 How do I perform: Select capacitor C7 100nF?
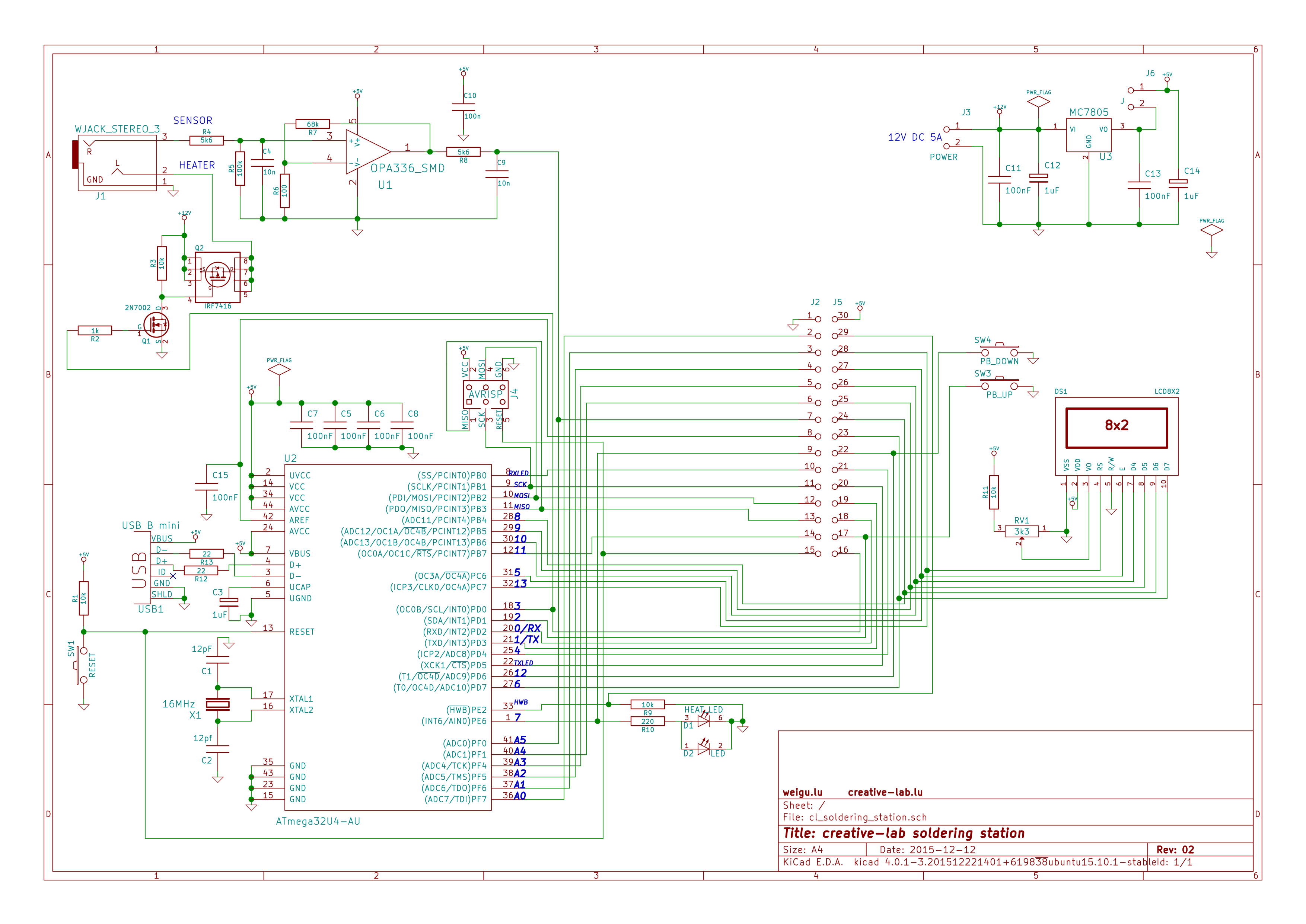coord(301,425)
